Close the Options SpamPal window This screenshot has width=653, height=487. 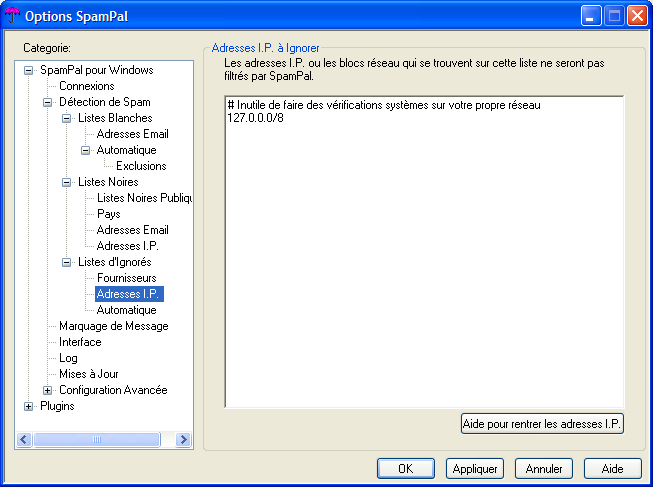click(x=637, y=16)
